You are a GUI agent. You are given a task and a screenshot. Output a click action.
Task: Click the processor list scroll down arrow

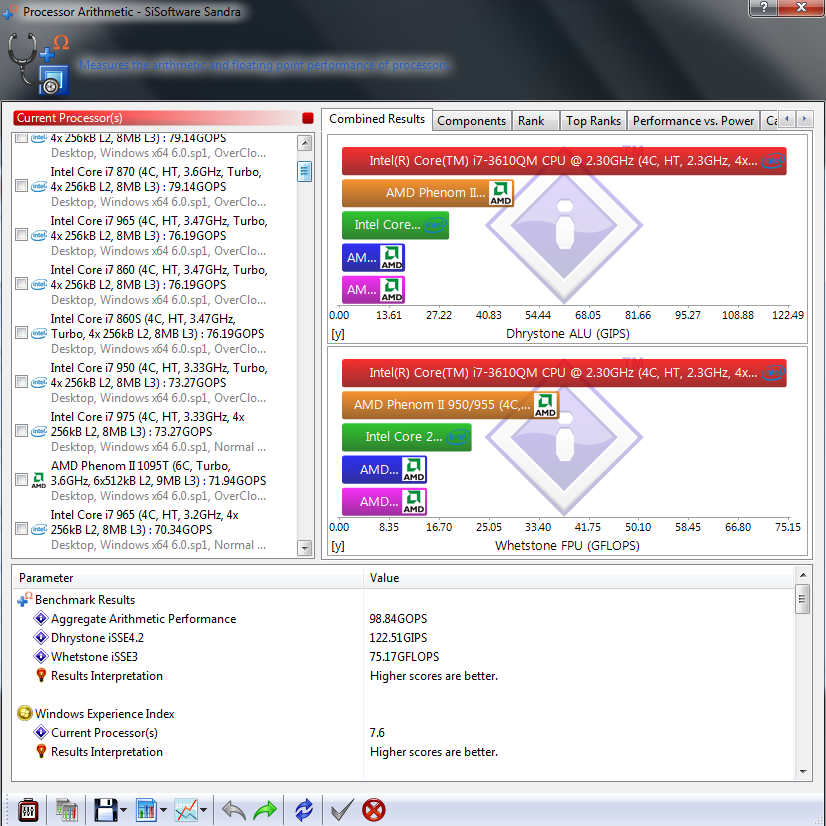point(304,548)
